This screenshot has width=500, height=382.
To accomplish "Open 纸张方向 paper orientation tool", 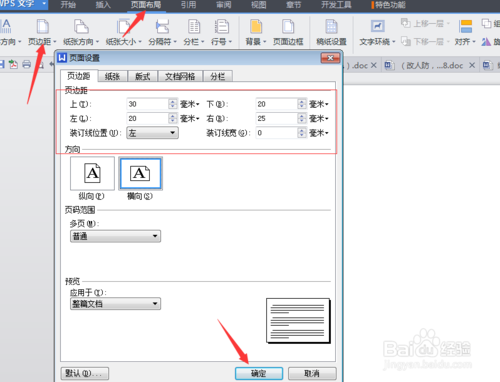I will pos(81,33).
